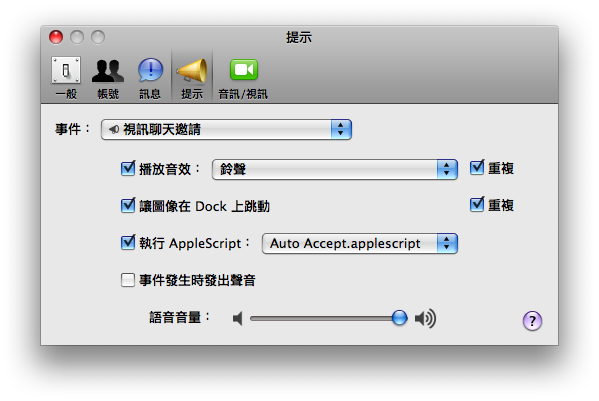
Task: Click the loud volume speaker icon
Action: pos(425,318)
